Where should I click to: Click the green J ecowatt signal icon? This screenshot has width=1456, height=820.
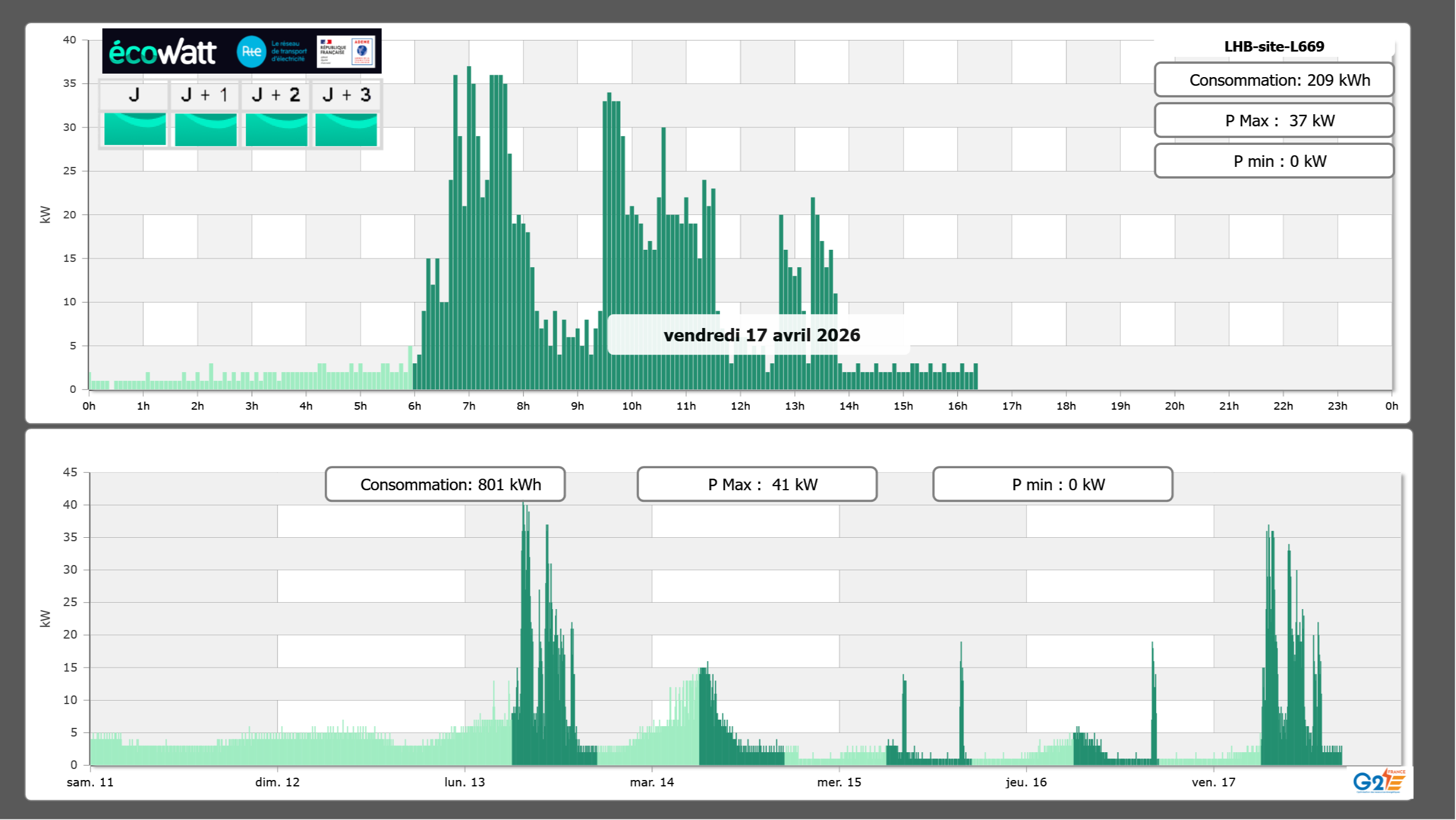point(135,129)
